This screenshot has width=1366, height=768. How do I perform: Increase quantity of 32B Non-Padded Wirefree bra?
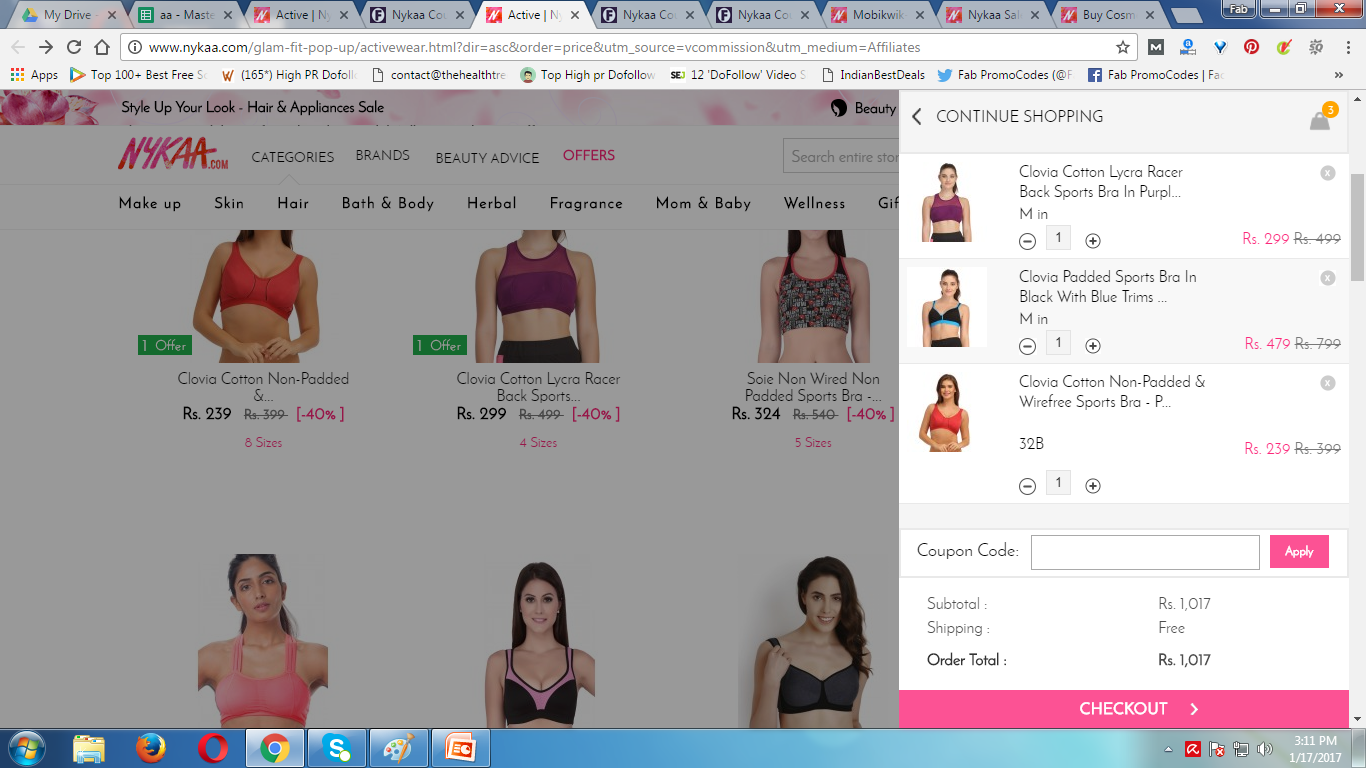(1093, 486)
